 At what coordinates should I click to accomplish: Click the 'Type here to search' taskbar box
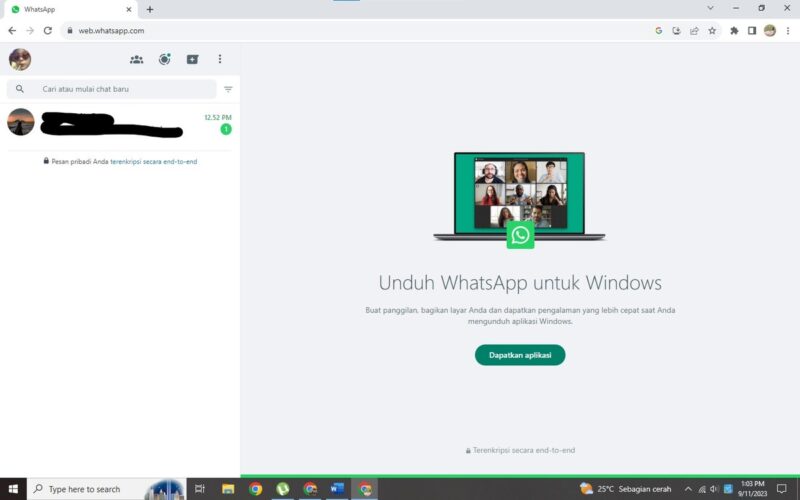tap(106, 489)
